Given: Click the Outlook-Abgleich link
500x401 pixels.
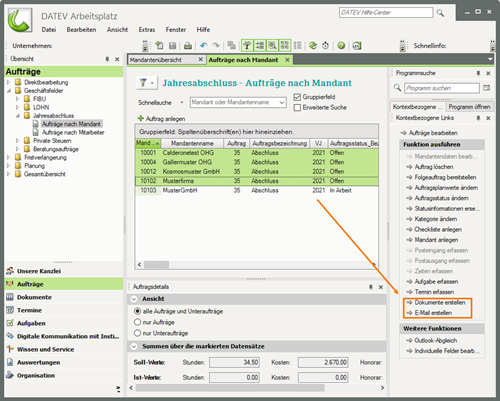Looking at the screenshot, I should pos(436,340).
